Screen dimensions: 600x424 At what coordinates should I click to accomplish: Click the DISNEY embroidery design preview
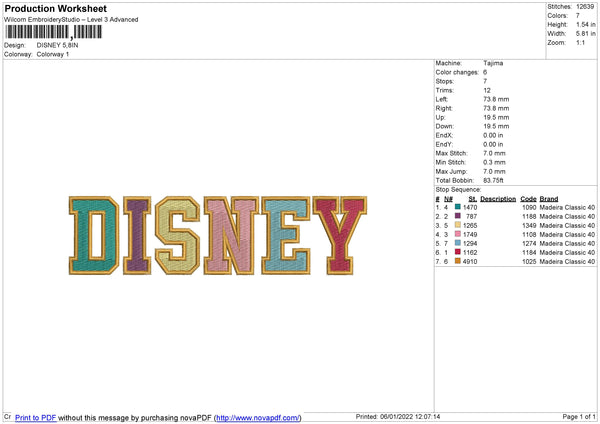[x=218, y=235]
